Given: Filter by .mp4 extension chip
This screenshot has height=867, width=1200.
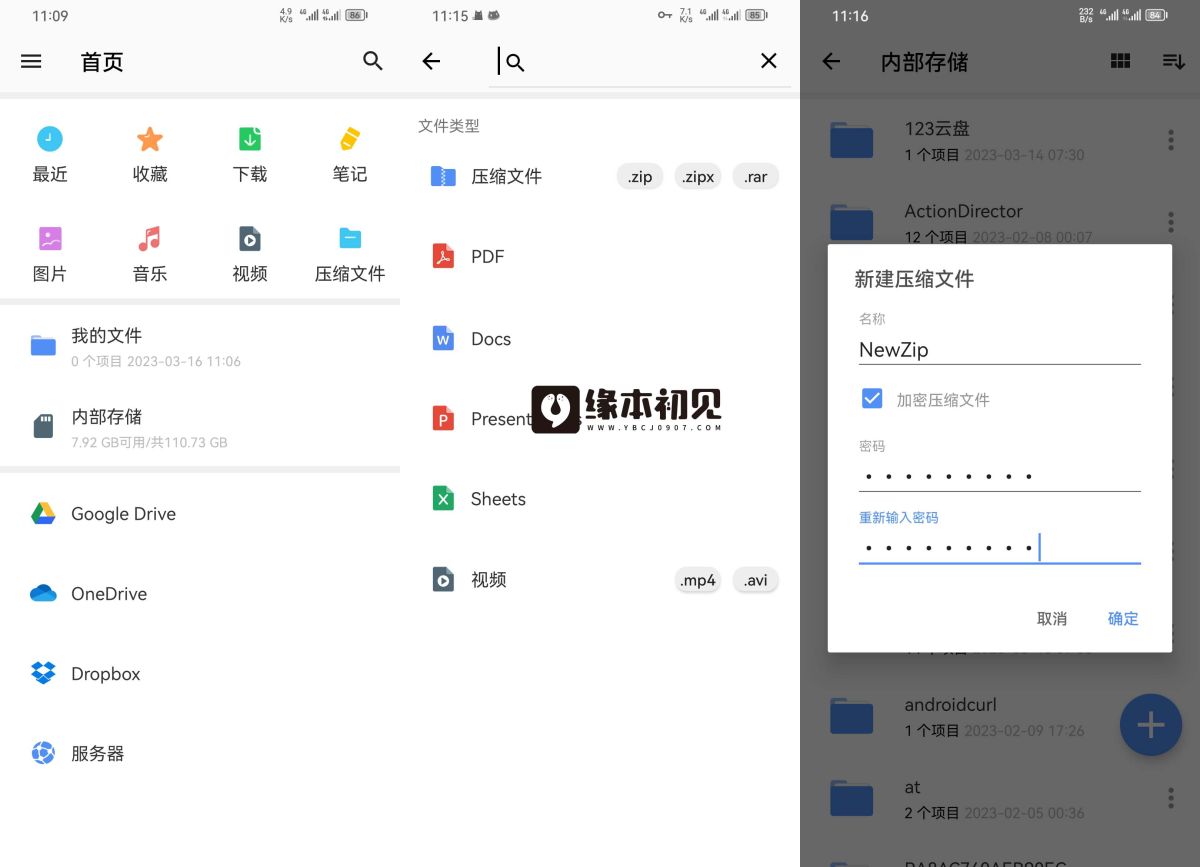Looking at the screenshot, I should click(698, 580).
